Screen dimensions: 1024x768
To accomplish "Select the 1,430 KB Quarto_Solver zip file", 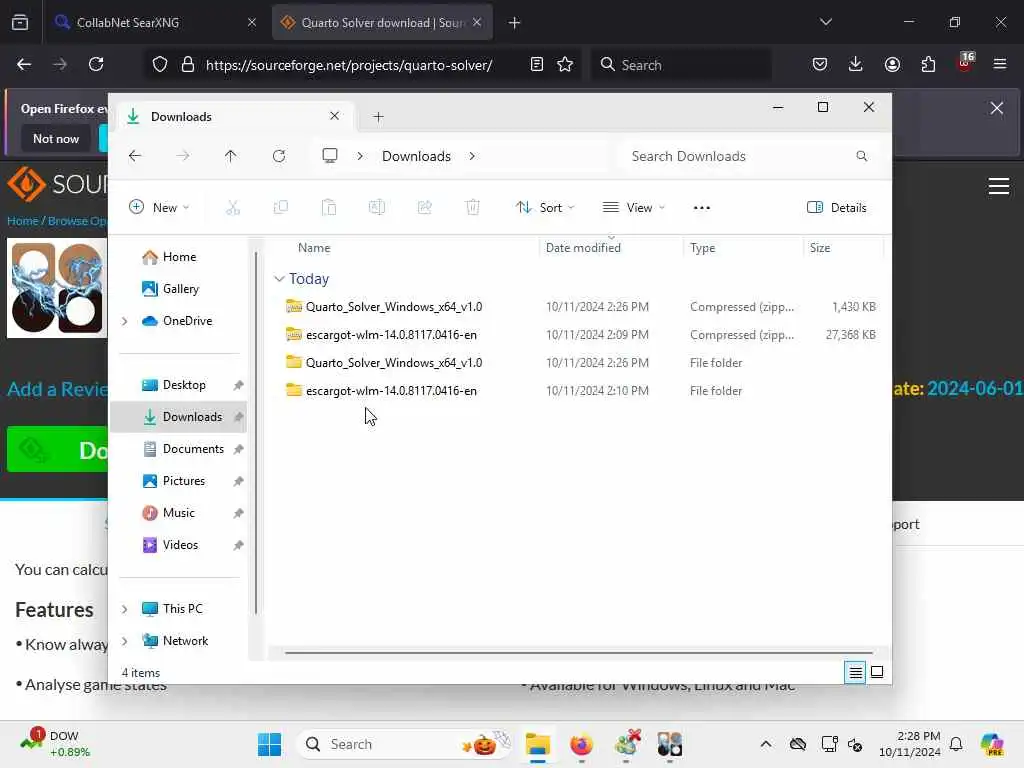I will (x=581, y=307).
